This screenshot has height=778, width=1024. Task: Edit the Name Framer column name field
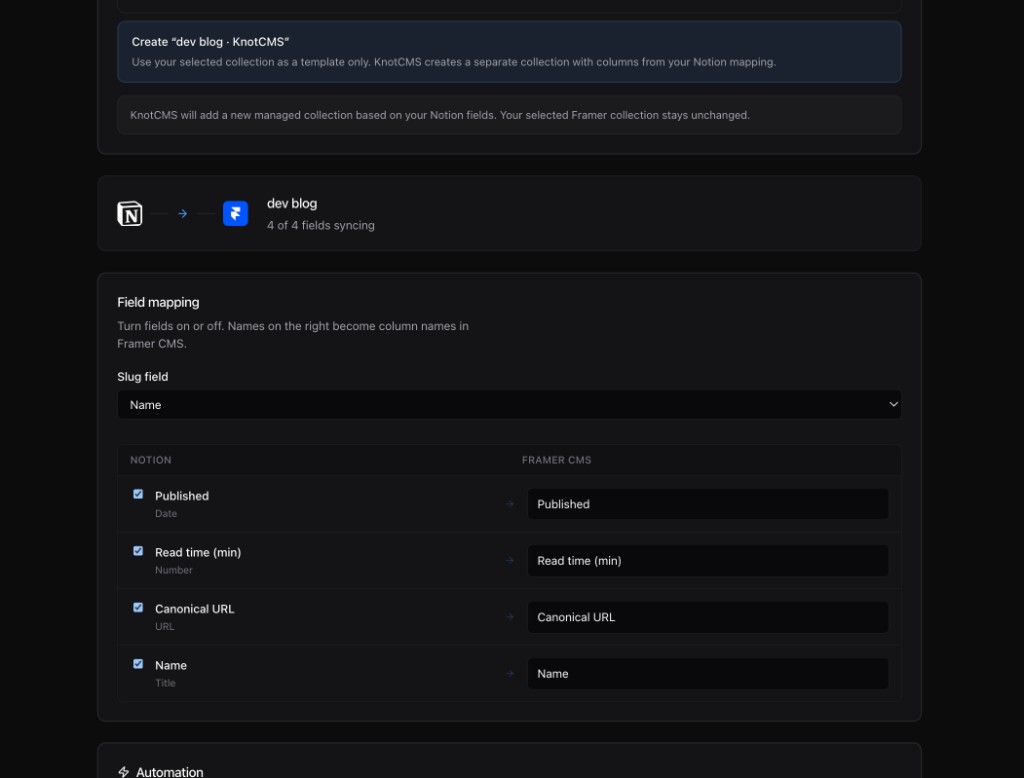[x=708, y=673]
